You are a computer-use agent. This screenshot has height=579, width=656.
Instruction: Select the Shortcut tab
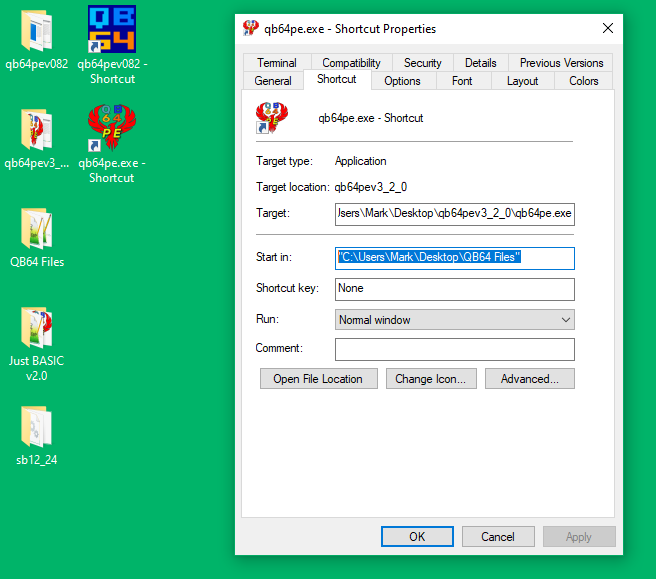[337, 79]
